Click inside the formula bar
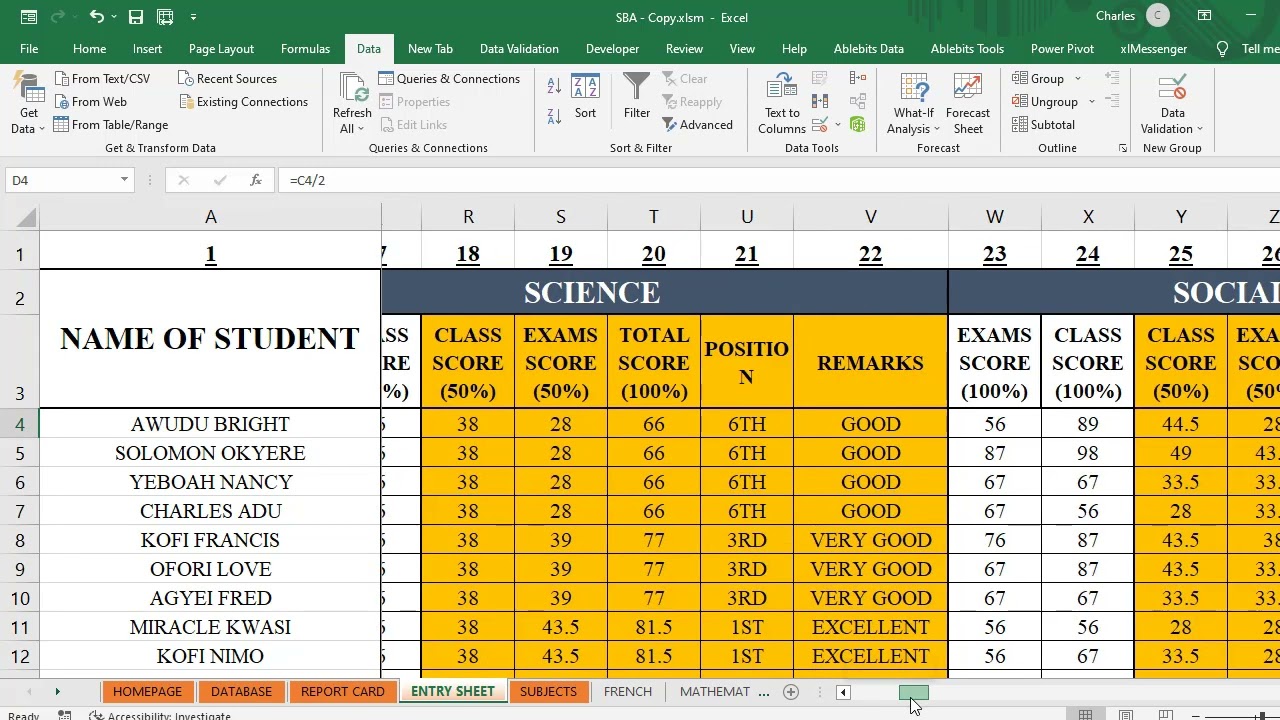This screenshot has width=1280, height=720. [780, 180]
